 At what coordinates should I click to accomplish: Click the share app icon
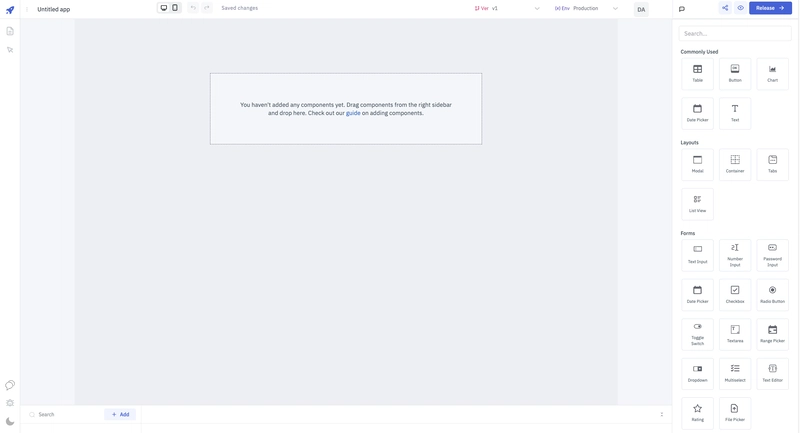point(725,8)
